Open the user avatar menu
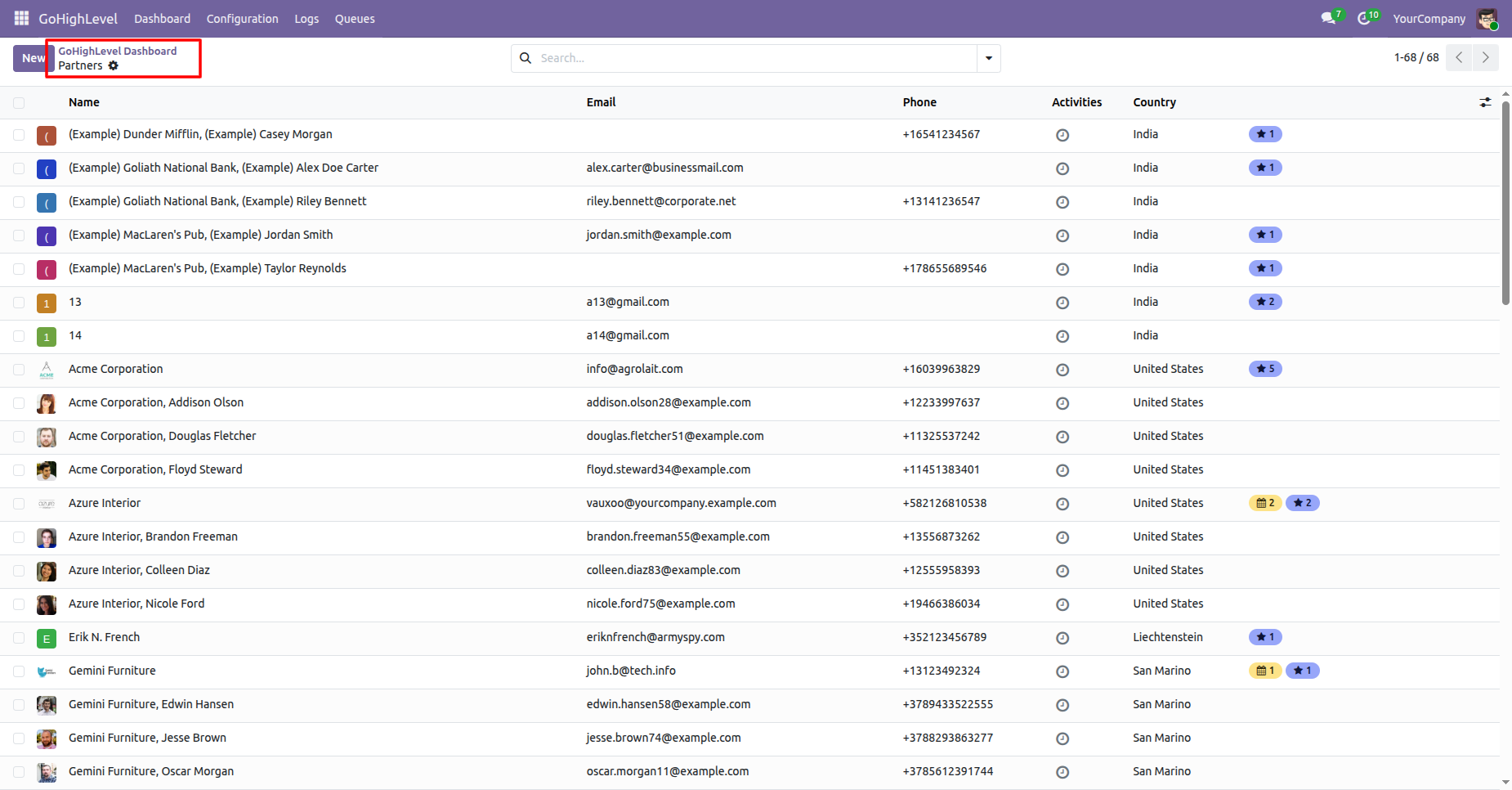The image size is (1512, 790). pos(1487,18)
